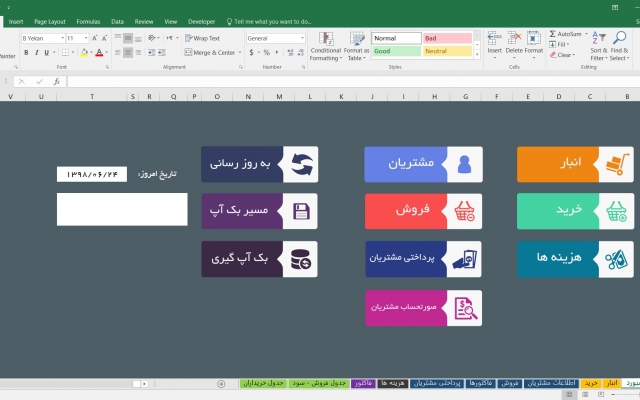Click Merge & Center
This screenshot has height=400, width=640.
pyautogui.click(x=210, y=52)
